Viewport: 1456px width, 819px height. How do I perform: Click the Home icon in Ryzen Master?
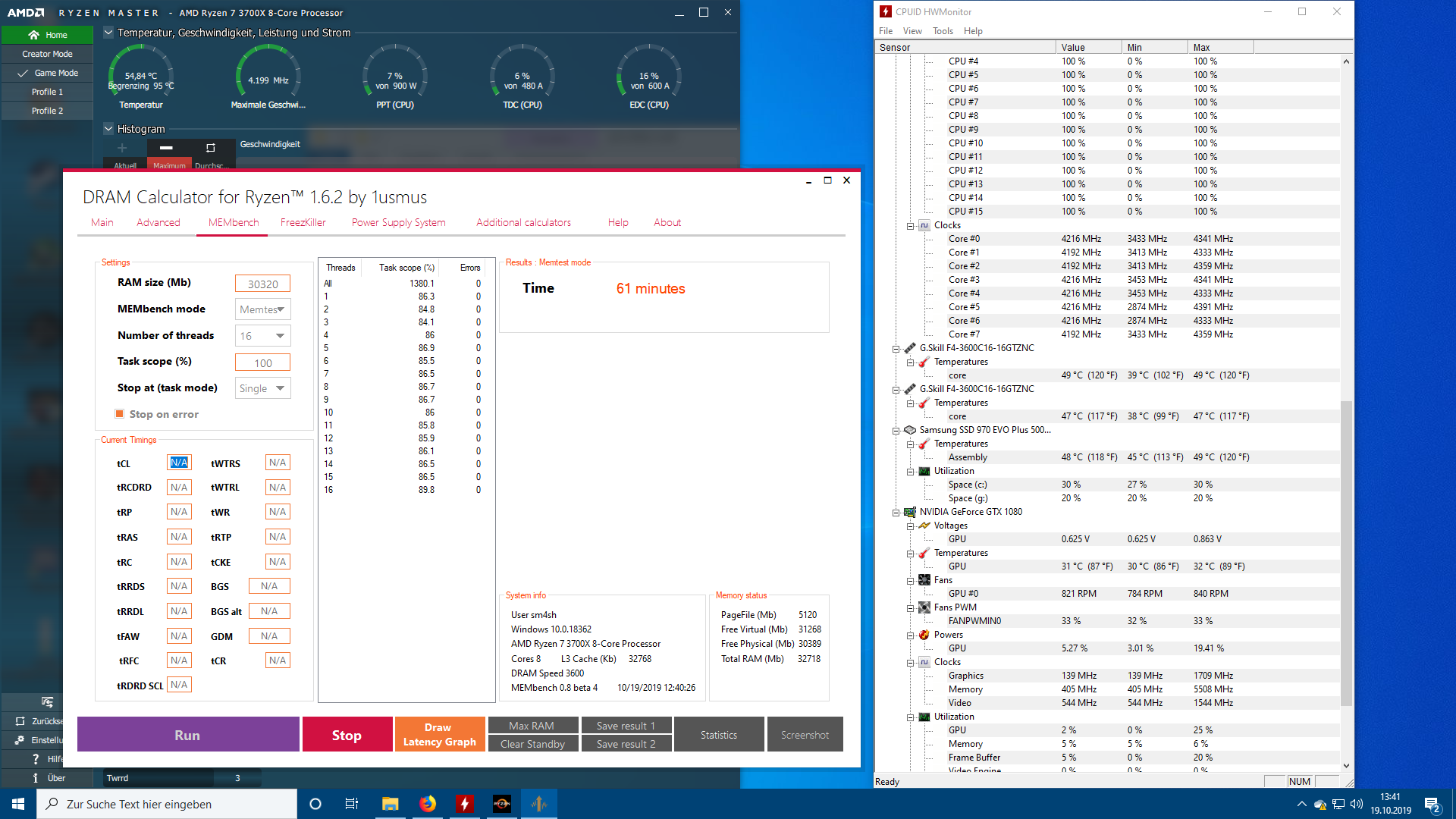33,35
